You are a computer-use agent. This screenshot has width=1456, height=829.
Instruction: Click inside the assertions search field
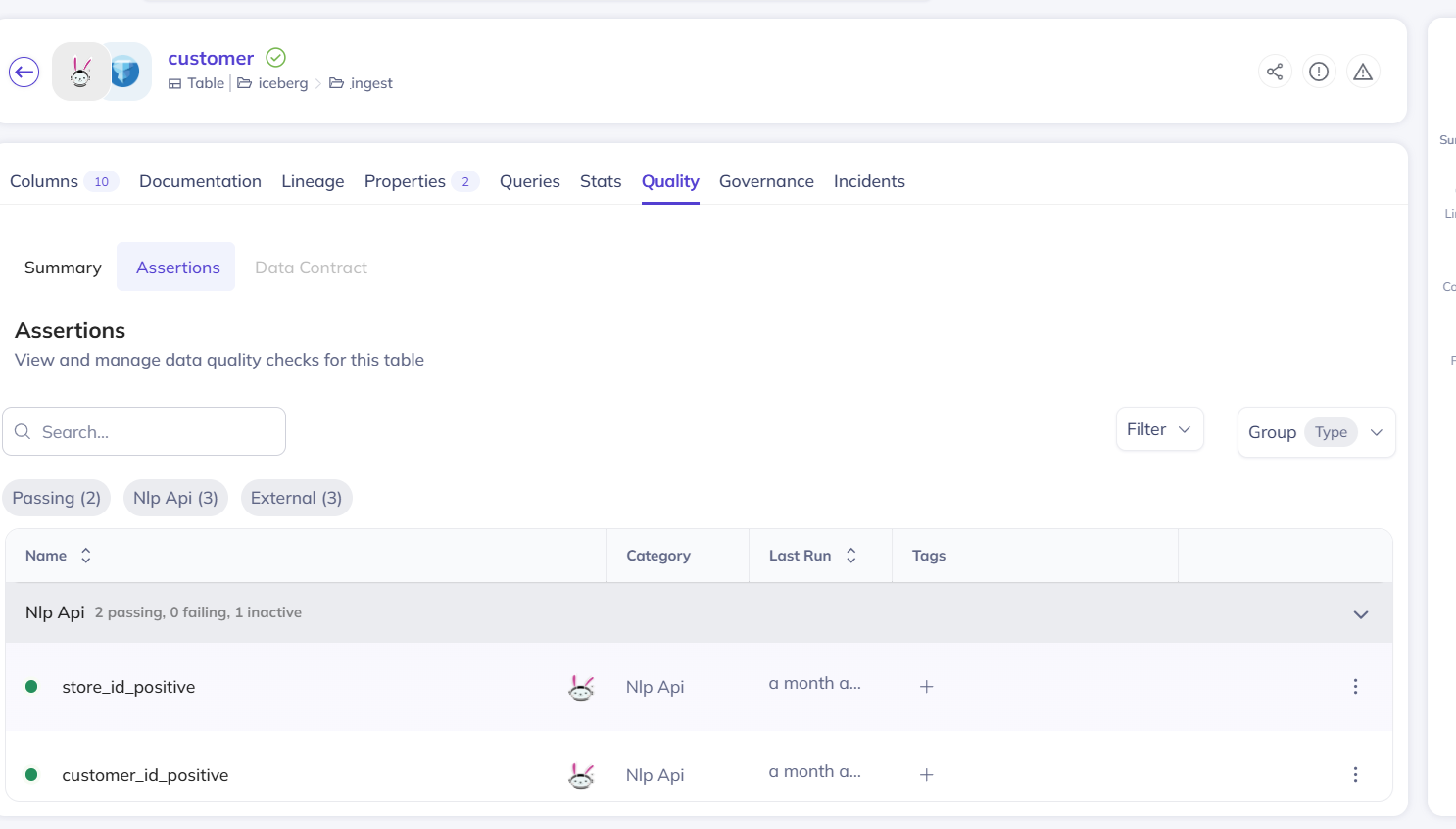coord(144,431)
